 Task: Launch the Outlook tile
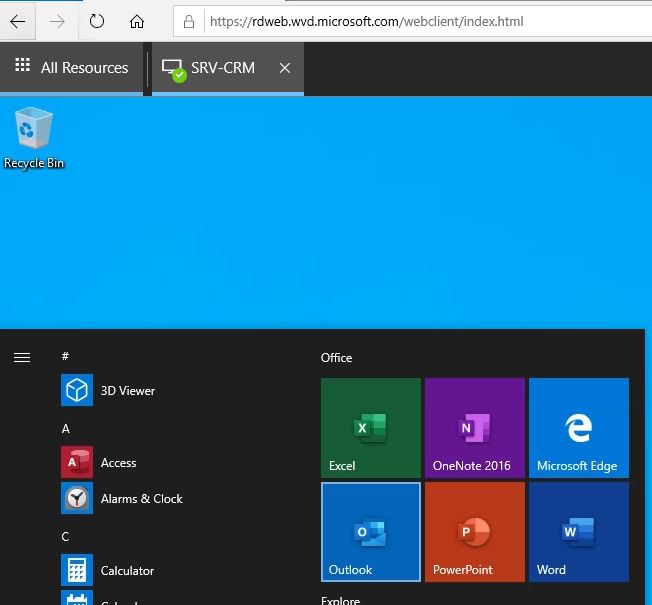[x=371, y=532]
